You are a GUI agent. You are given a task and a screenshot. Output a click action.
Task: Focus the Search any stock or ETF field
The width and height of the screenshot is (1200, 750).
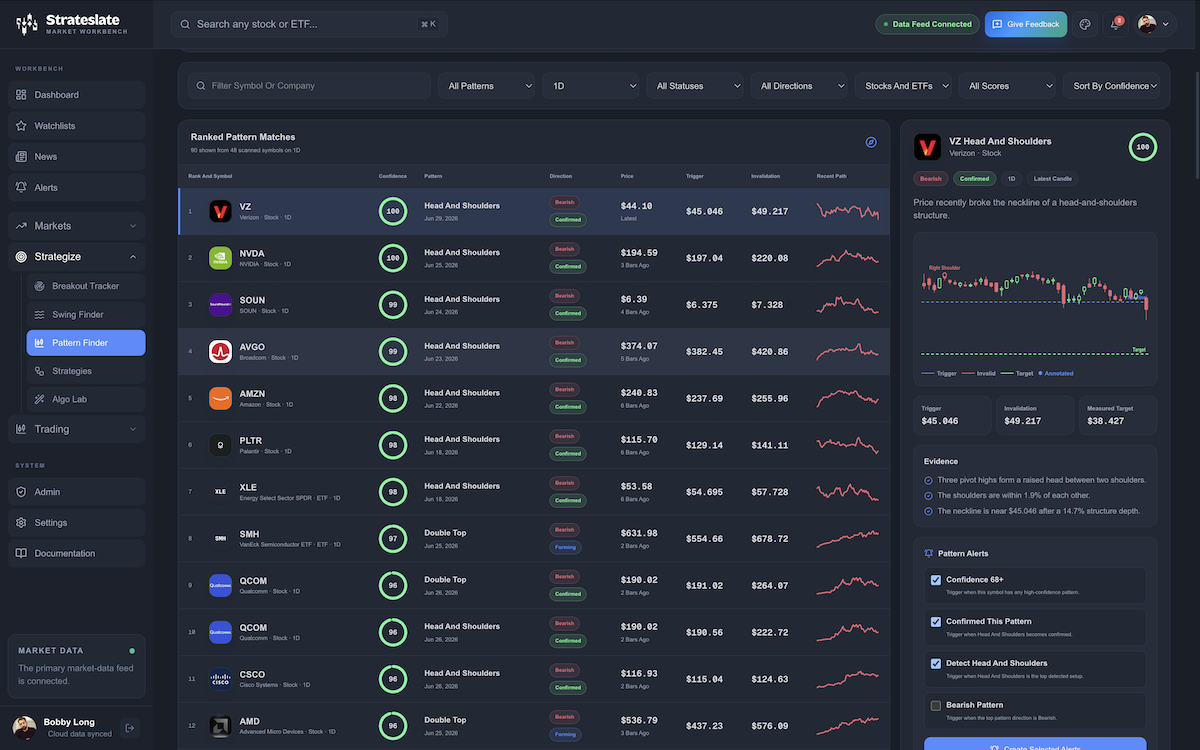[309, 24]
